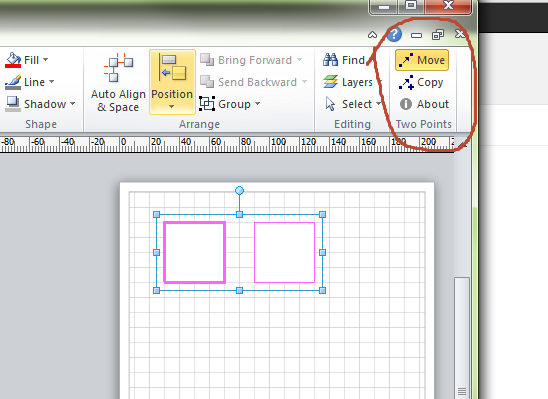548x399 pixels.
Task: Open the Layers dropdown menu
Action: pyautogui.click(x=353, y=82)
